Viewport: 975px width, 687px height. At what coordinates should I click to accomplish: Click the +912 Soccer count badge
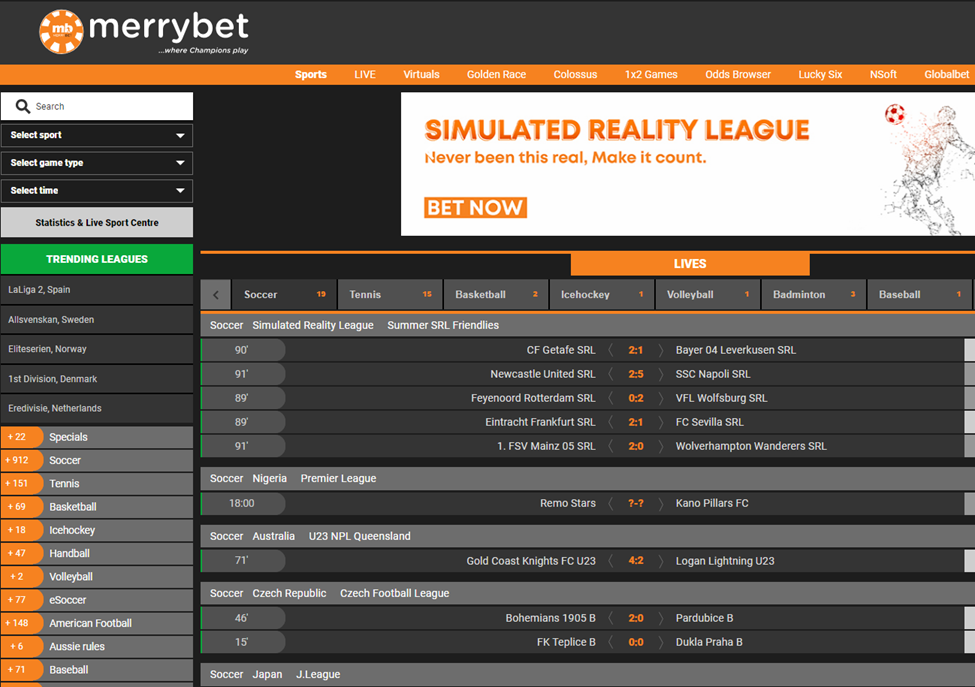click(x=20, y=460)
